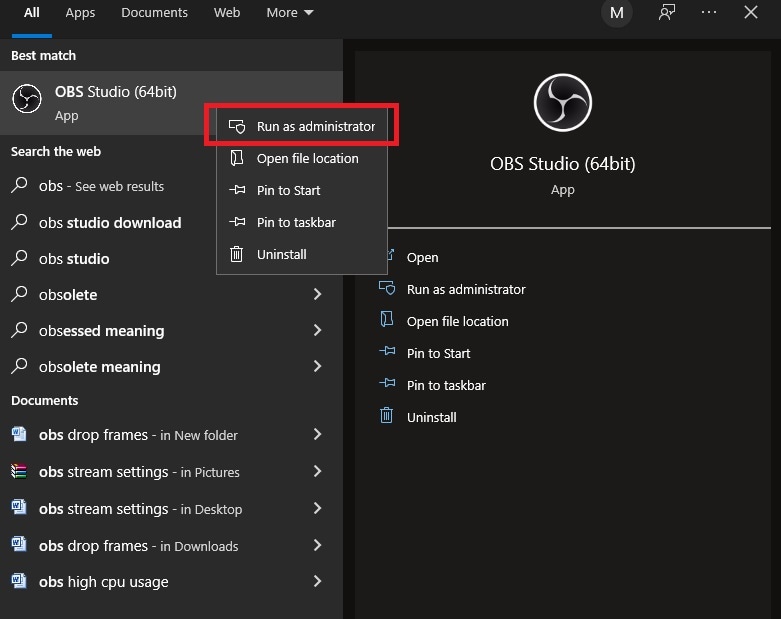
Task: Click Open in the right details panel
Action: coord(422,257)
